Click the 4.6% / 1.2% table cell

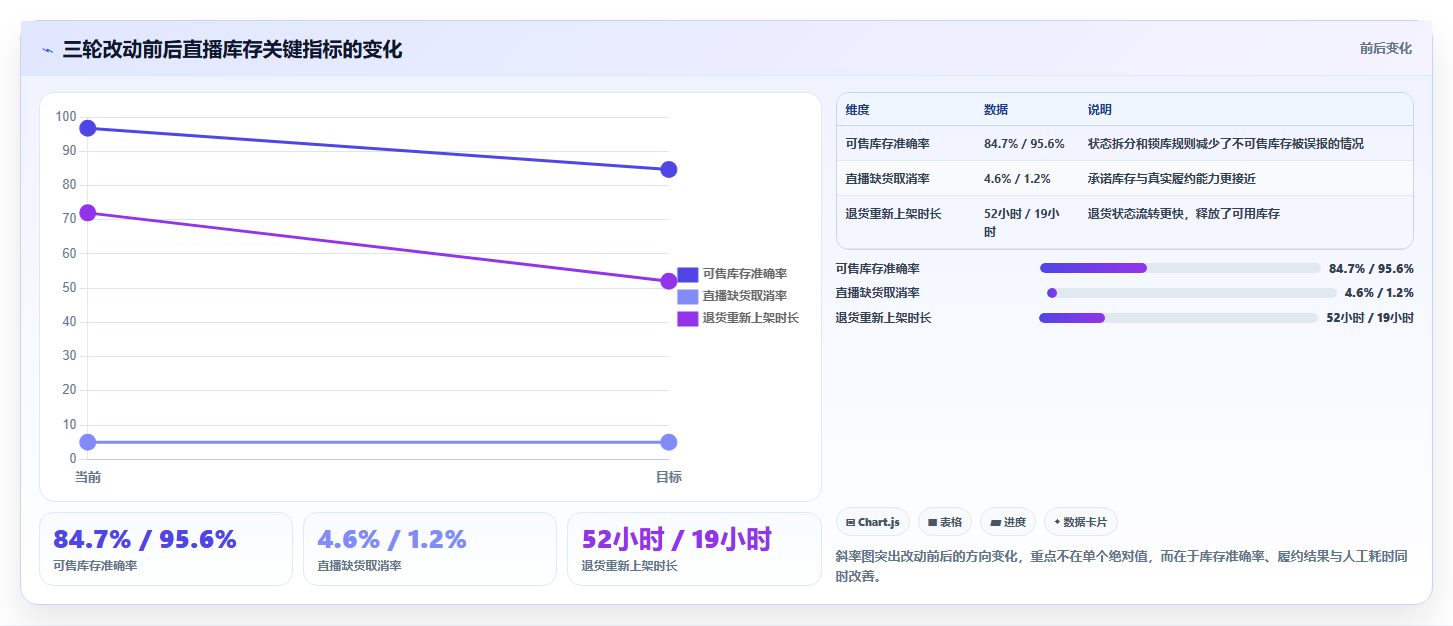1017,179
